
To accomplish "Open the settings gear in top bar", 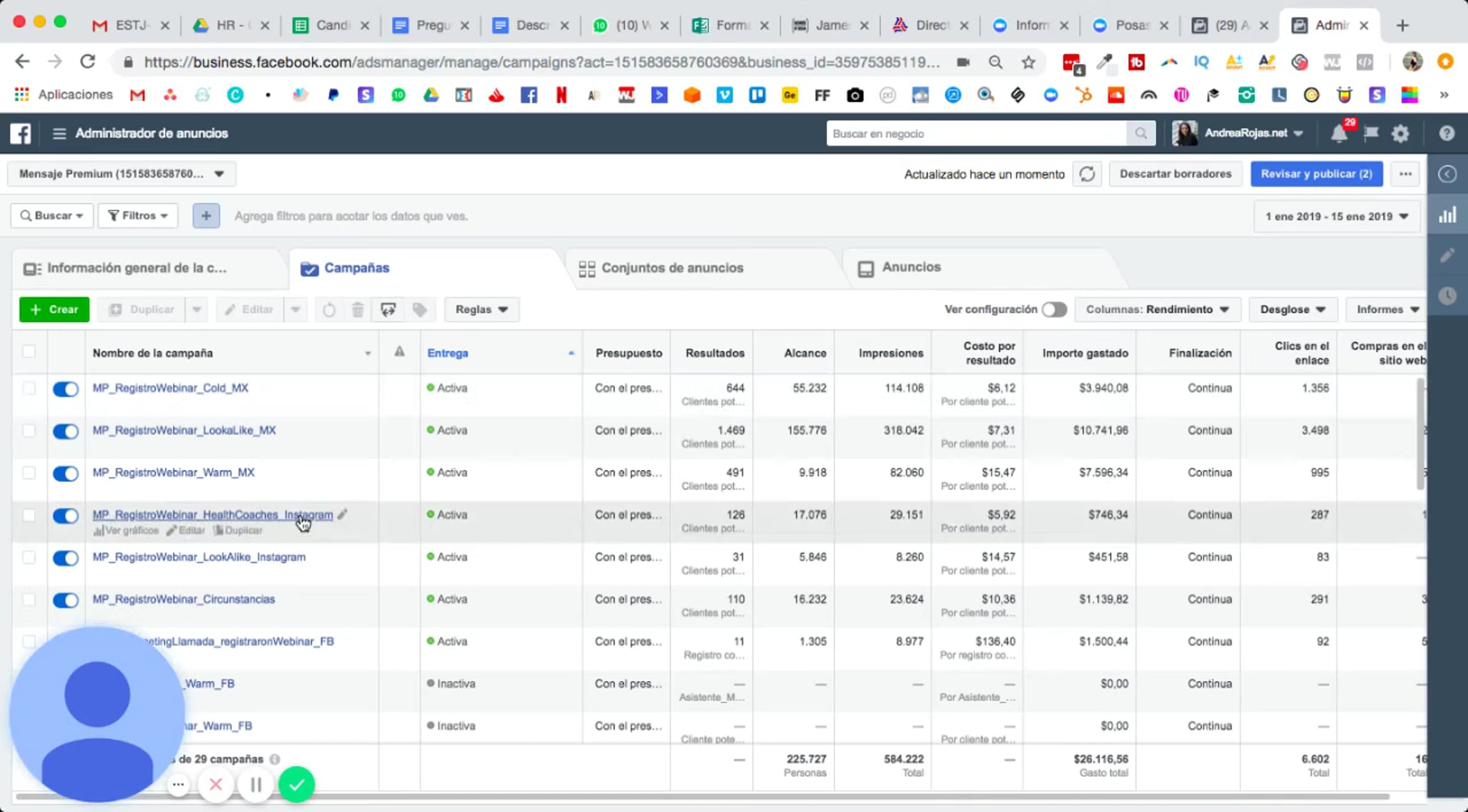I will click(1400, 133).
